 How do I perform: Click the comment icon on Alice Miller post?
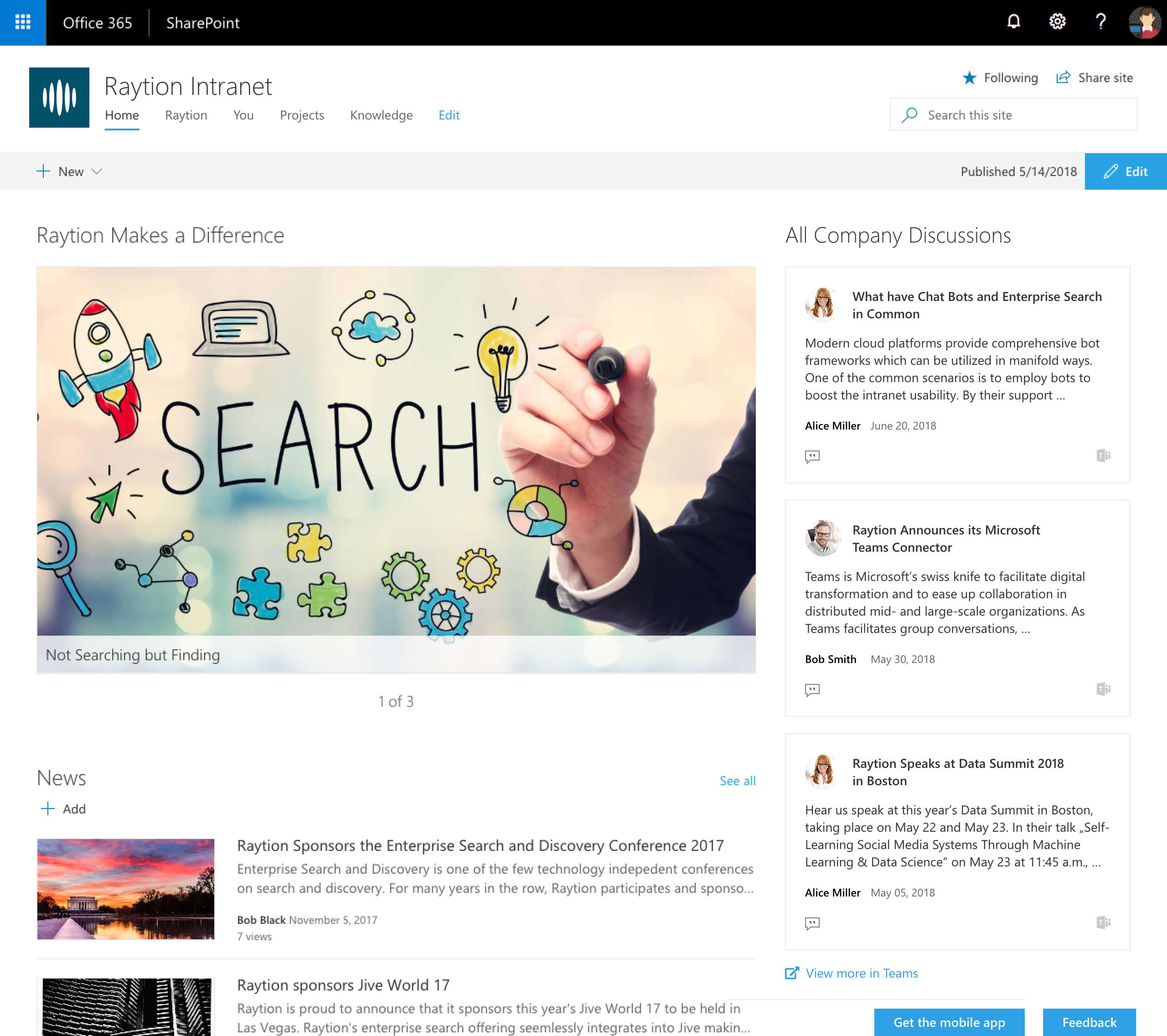point(812,456)
